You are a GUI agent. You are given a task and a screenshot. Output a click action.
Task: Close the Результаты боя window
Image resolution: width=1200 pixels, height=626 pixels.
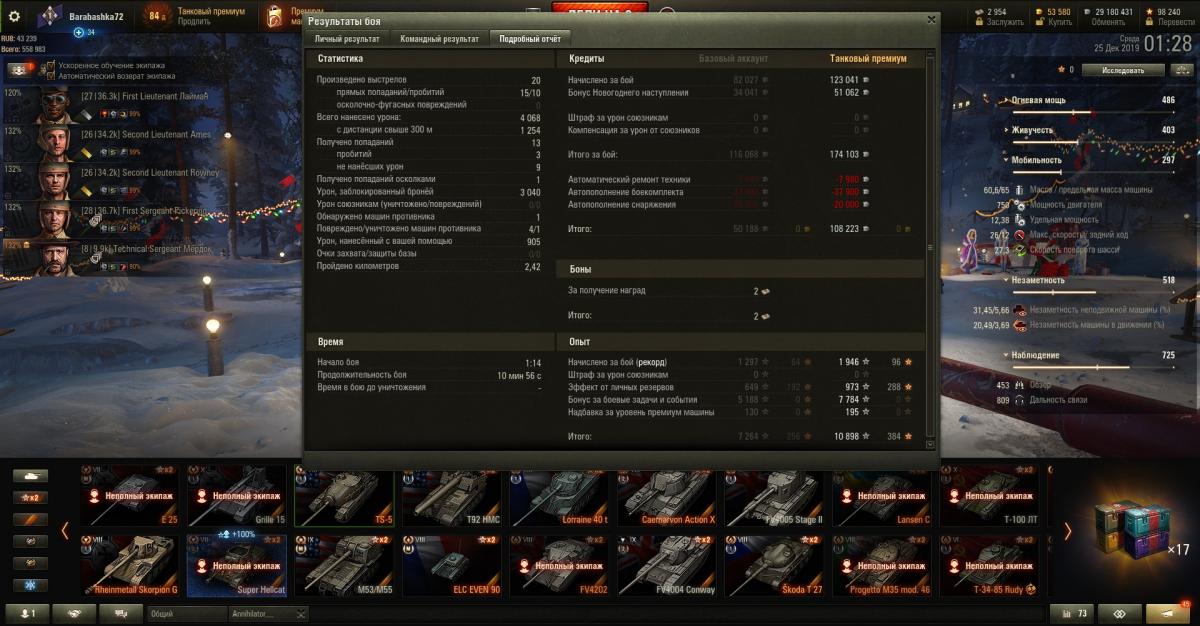pos(930,20)
